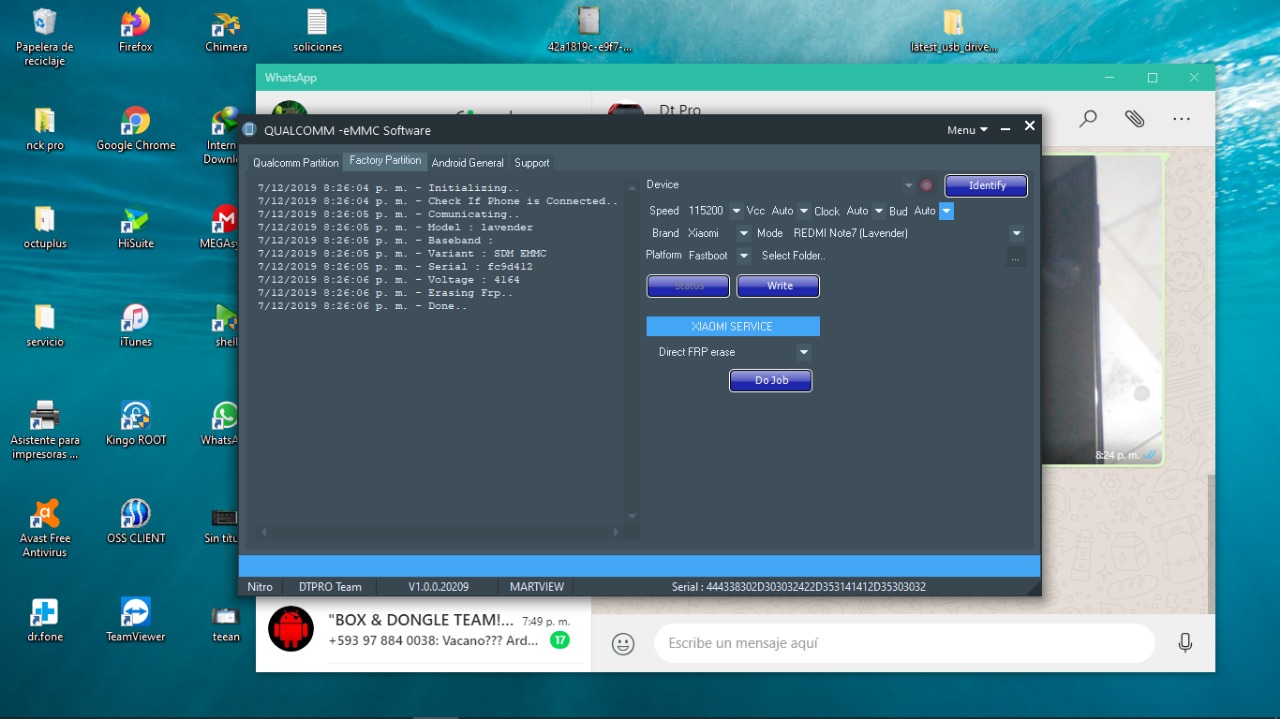
Task: Open the BOX & DONGLE TEAM chat
Action: click(424, 630)
